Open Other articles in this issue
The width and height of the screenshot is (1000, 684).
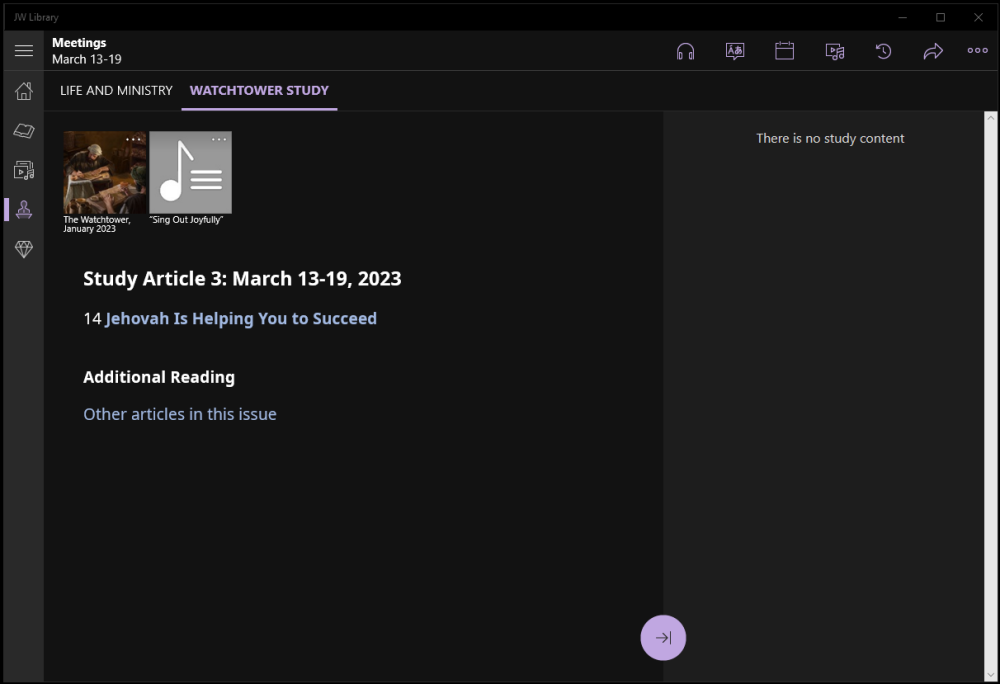click(x=180, y=414)
